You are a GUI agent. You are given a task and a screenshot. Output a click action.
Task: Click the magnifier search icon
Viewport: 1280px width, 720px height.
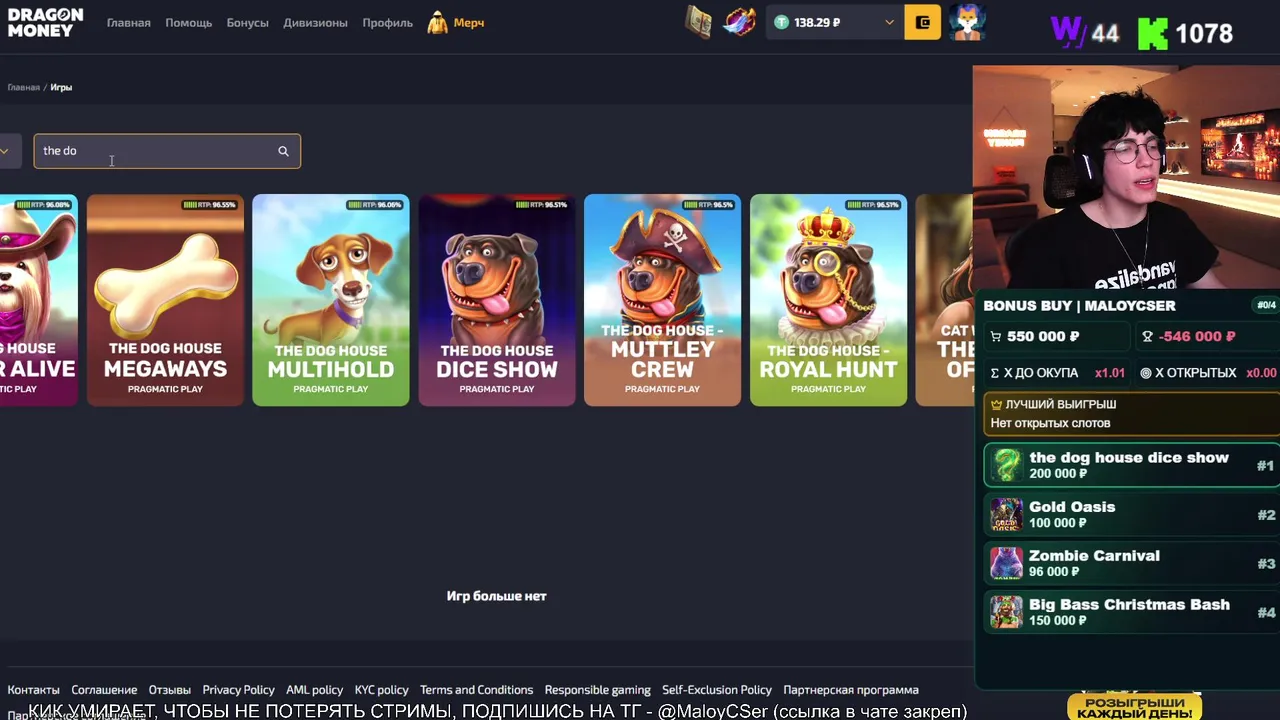(283, 151)
